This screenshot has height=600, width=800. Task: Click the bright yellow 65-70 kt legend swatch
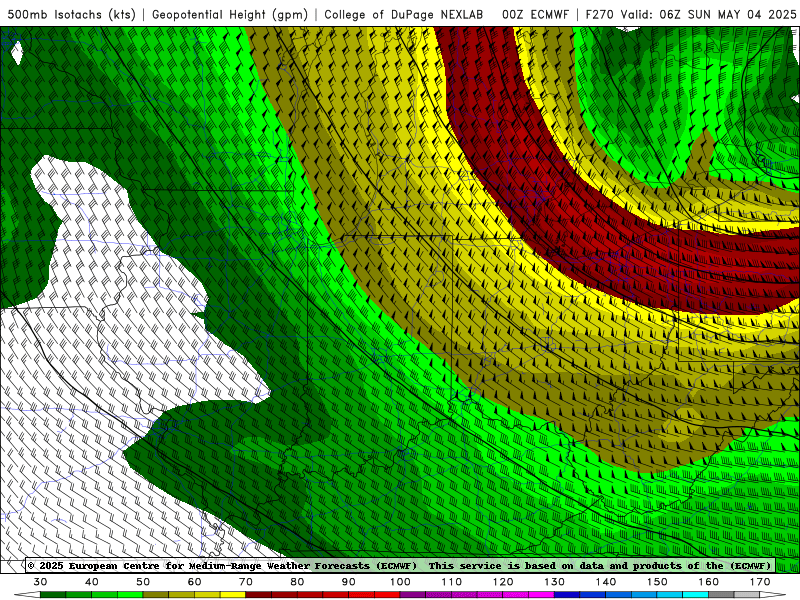coord(233,595)
